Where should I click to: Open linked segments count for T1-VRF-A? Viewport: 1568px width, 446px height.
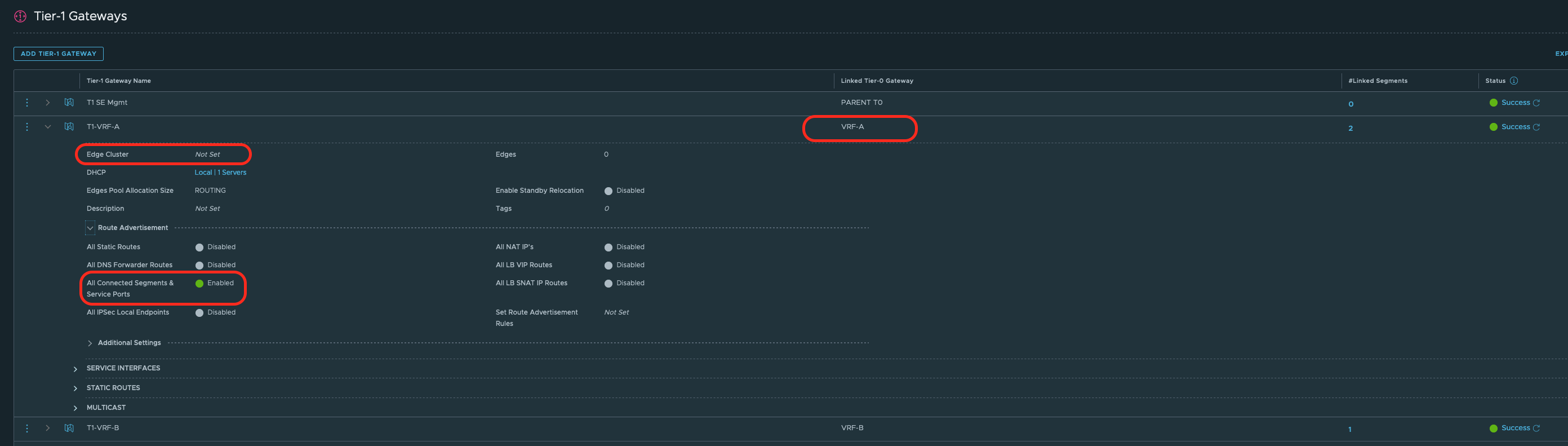1350,128
